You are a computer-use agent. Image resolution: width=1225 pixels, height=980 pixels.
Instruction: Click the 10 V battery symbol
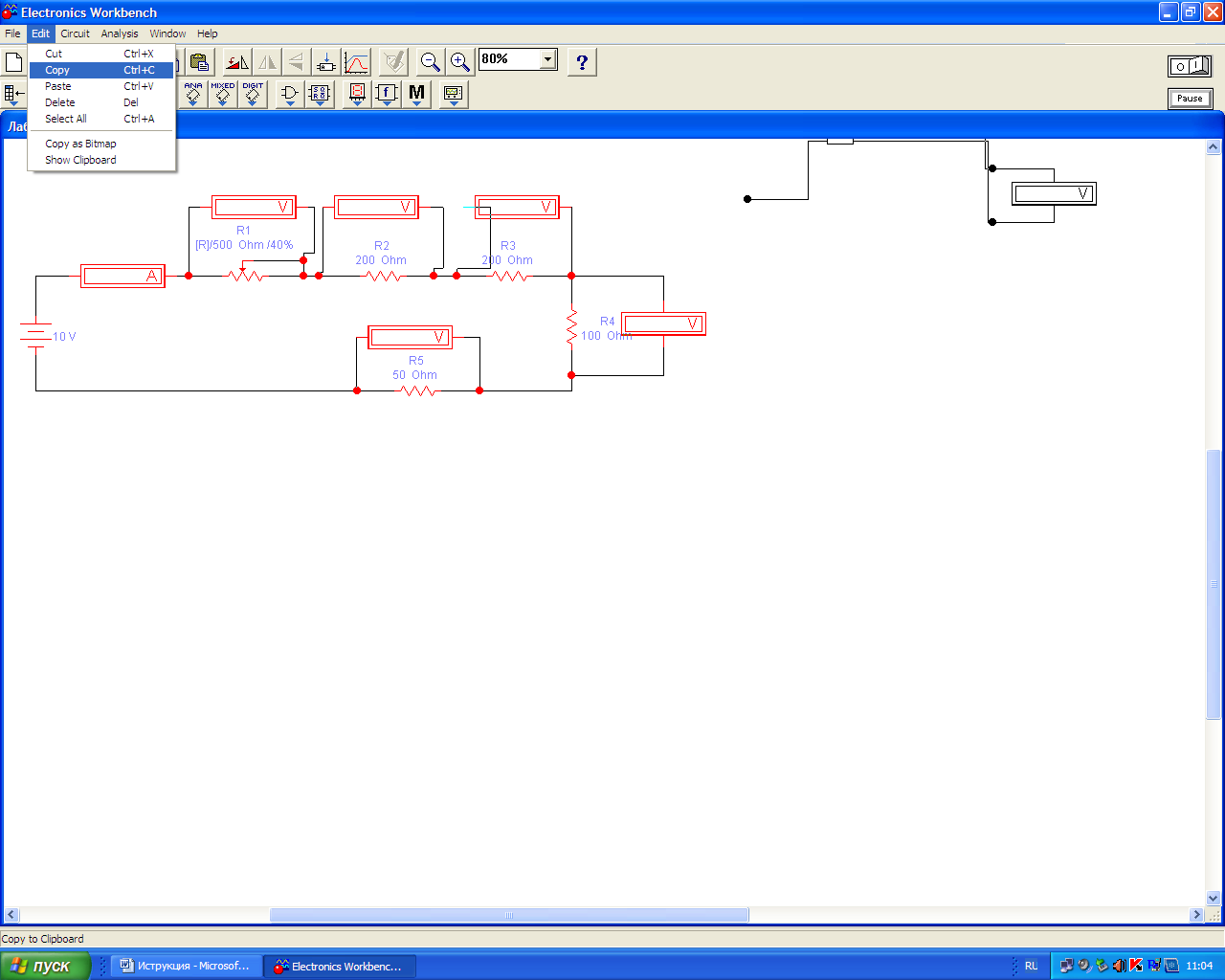[35, 335]
